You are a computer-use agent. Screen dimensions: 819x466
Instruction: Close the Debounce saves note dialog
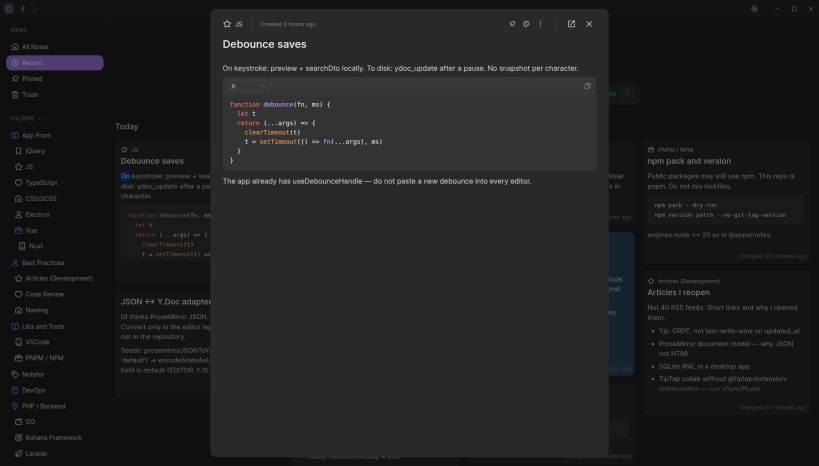[589, 24]
